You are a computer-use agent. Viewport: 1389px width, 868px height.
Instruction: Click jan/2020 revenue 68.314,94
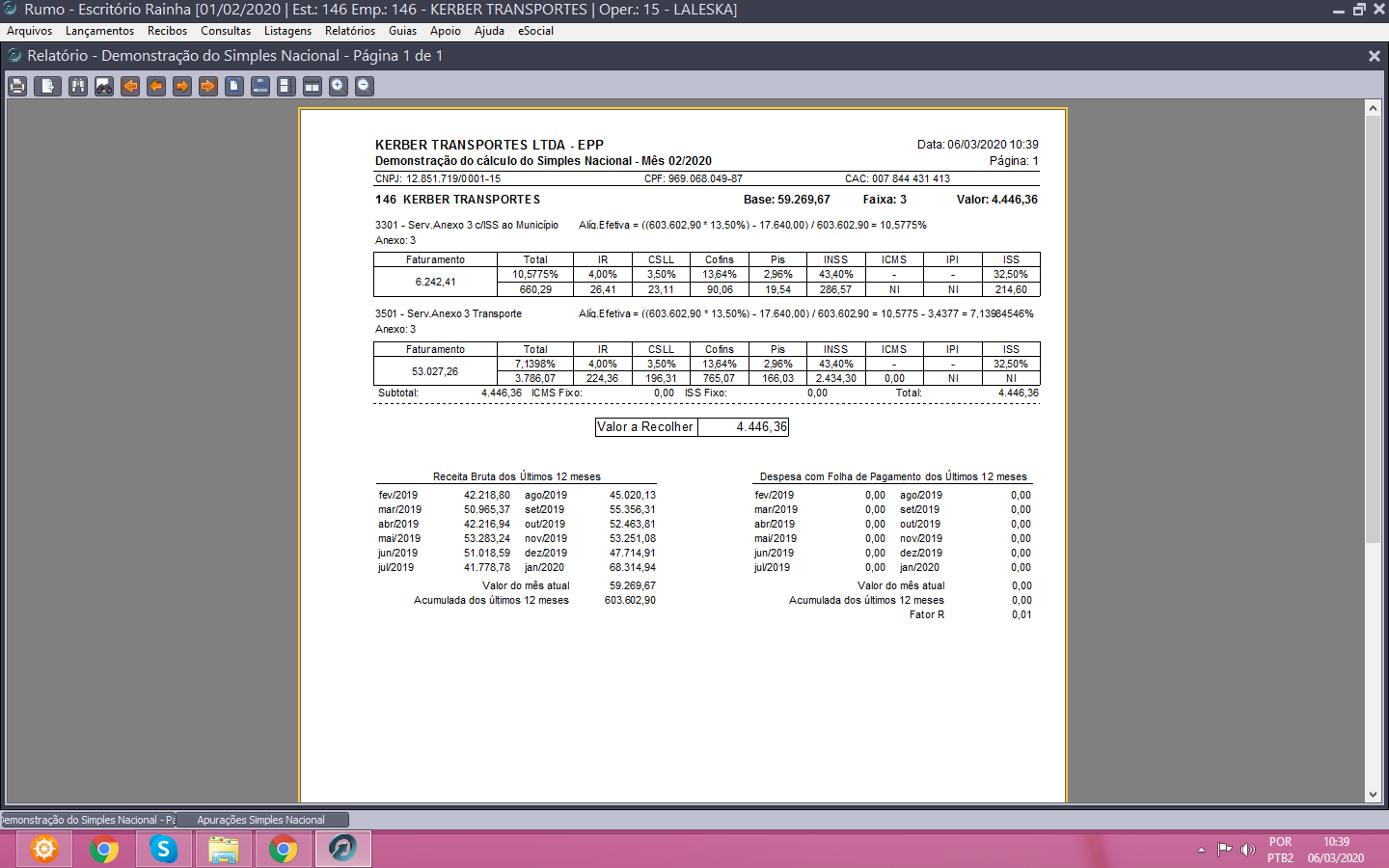point(633,567)
